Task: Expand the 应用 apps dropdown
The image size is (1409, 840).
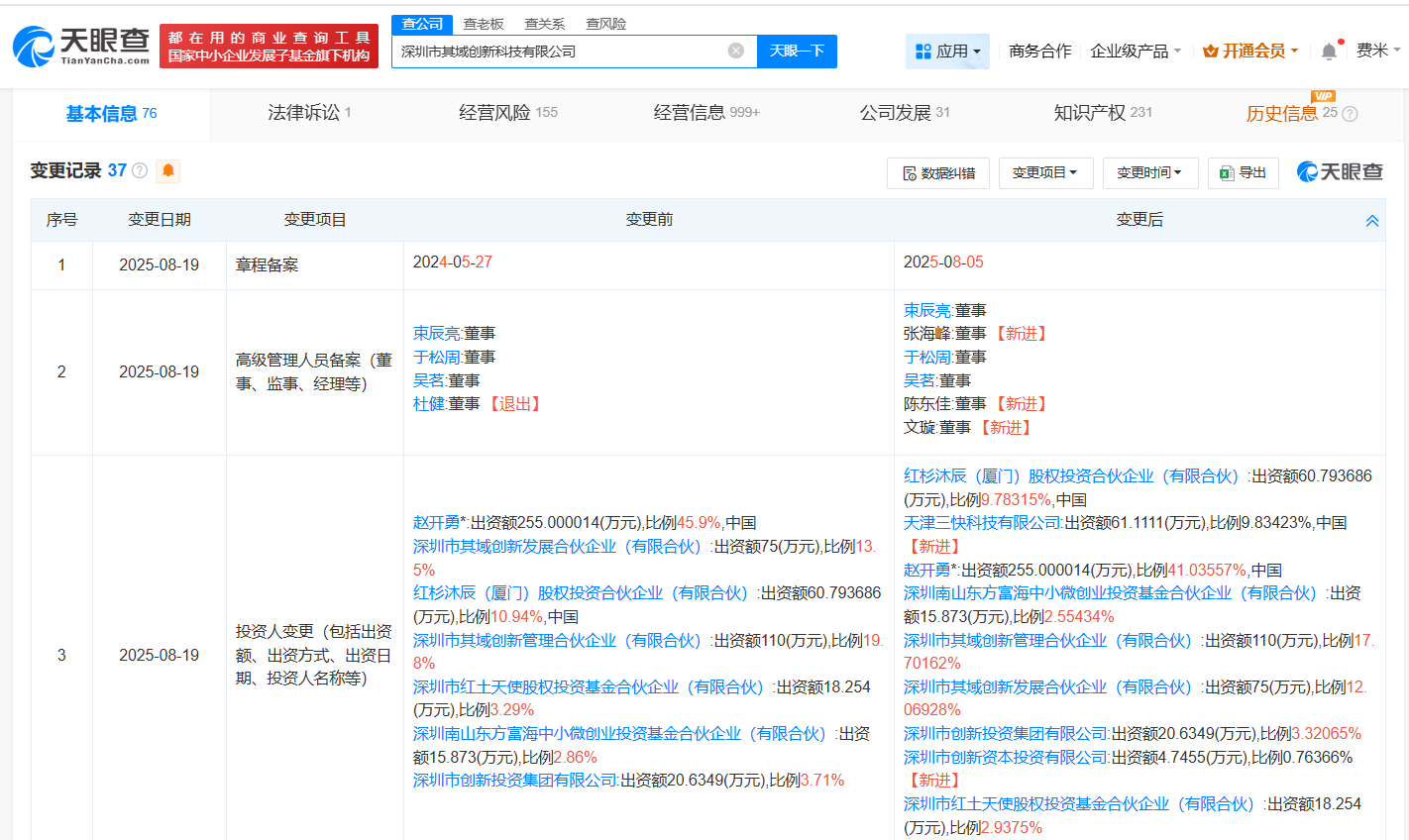Action: click(x=947, y=52)
